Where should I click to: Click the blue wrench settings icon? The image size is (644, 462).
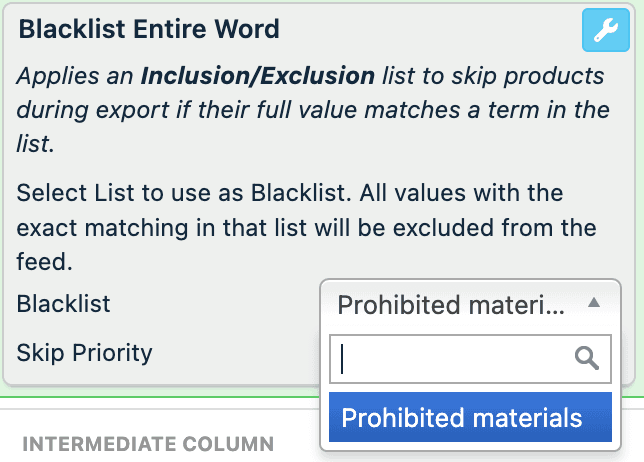click(605, 31)
